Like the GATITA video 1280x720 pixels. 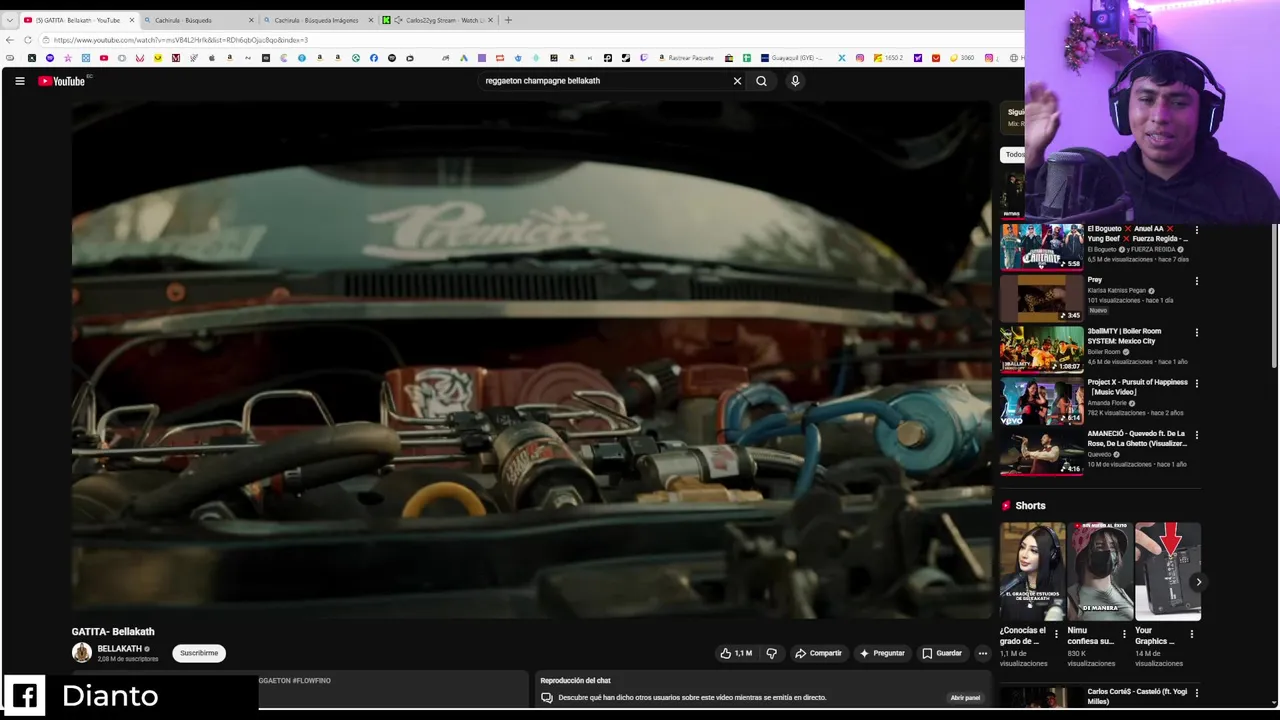coord(736,653)
